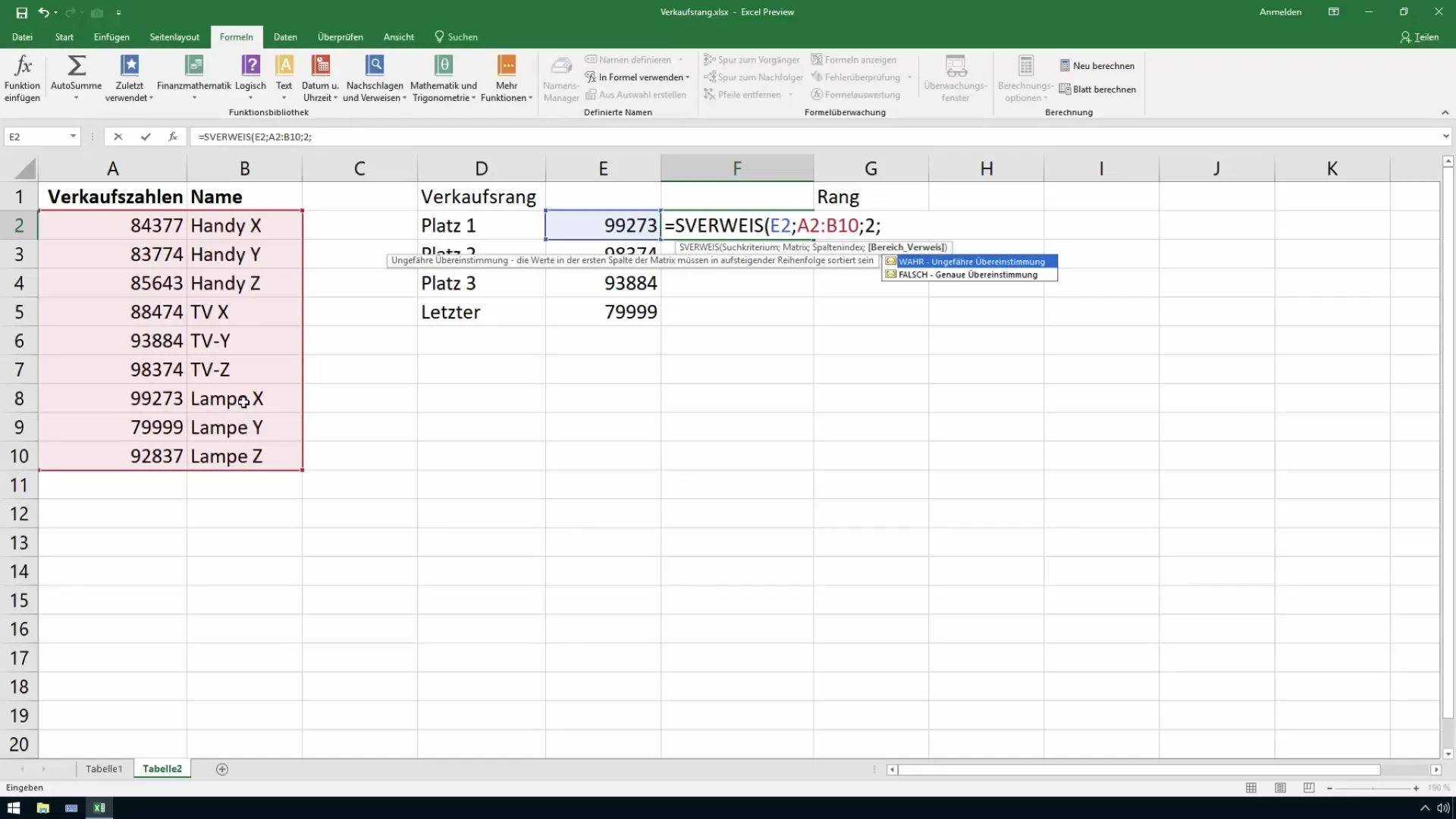Image resolution: width=1456 pixels, height=819 pixels.
Task: Select cell containing Lampe Z
Action: coord(244,457)
